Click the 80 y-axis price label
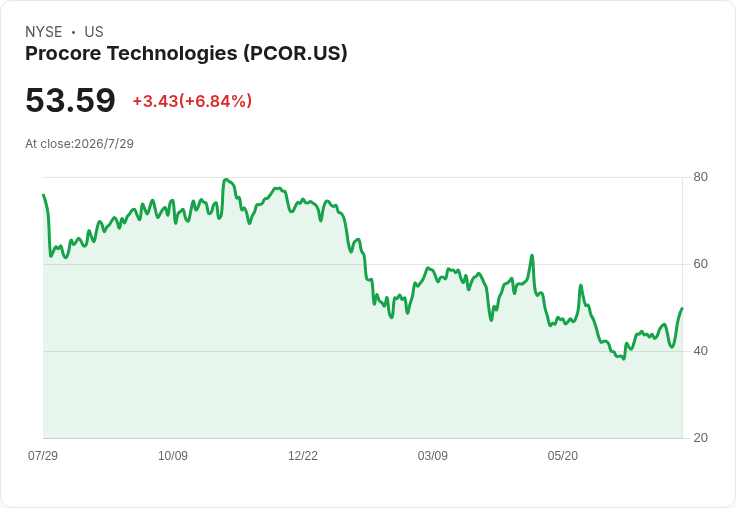Viewport: 736px width, 508px height. click(x=700, y=177)
